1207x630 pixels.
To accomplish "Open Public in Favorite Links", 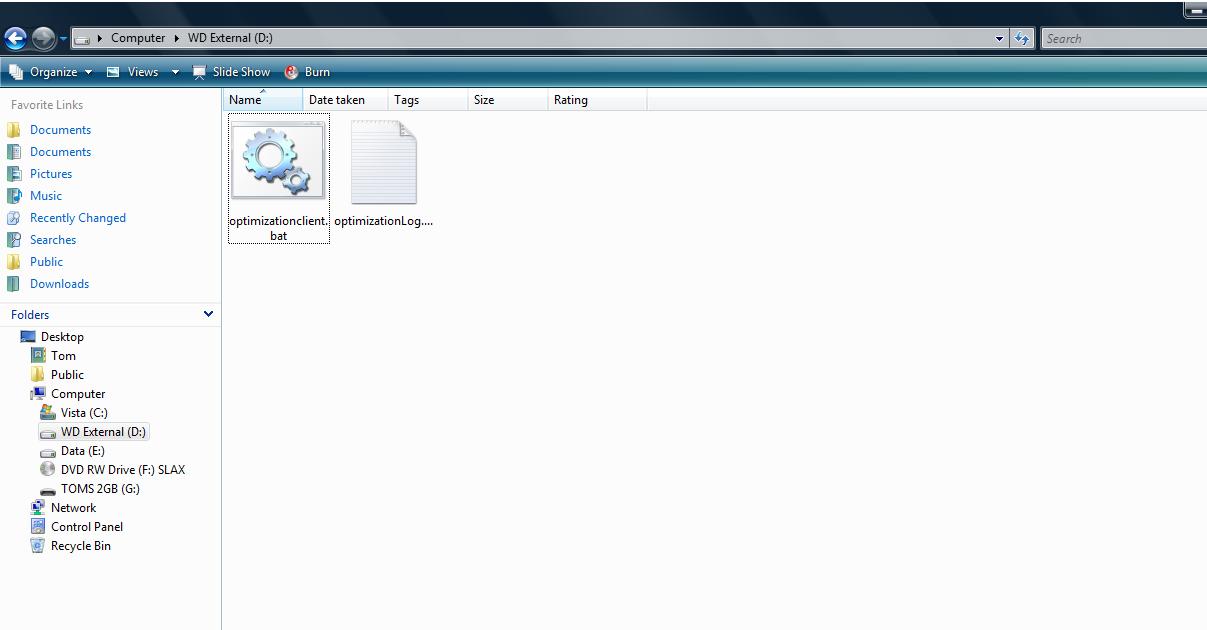I will (x=46, y=262).
